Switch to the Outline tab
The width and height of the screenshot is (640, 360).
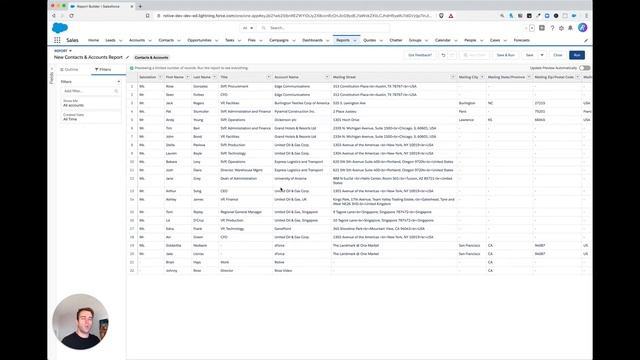coord(69,69)
